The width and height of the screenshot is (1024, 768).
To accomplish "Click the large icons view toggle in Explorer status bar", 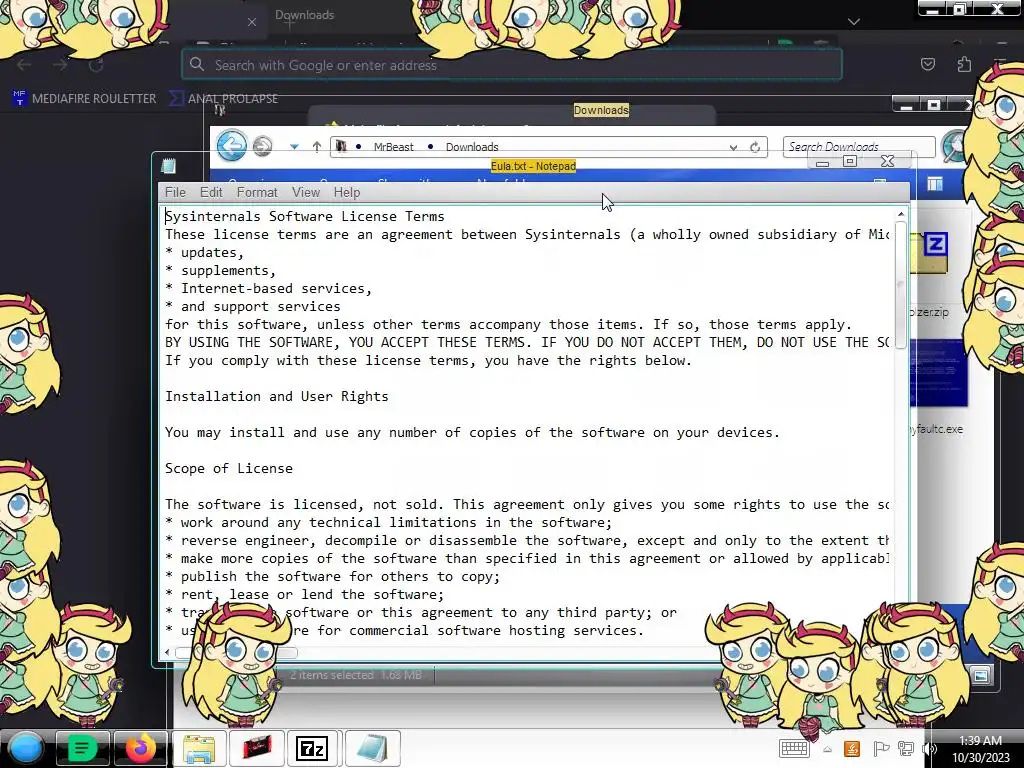I will (980, 675).
